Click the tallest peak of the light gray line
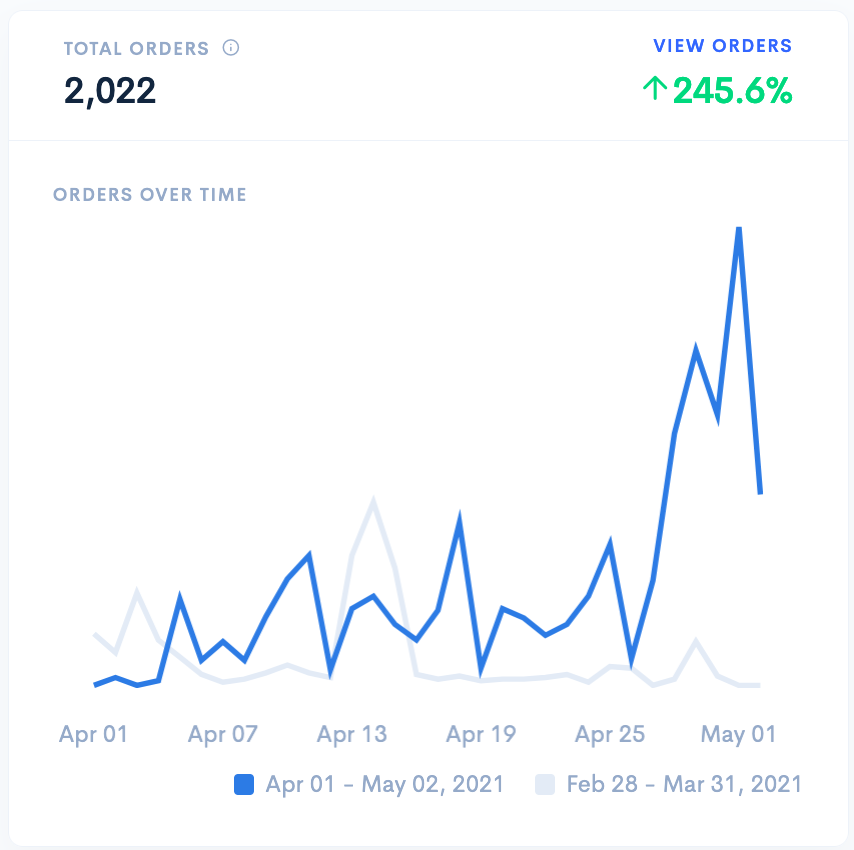This screenshot has height=850, width=854. tap(374, 500)
